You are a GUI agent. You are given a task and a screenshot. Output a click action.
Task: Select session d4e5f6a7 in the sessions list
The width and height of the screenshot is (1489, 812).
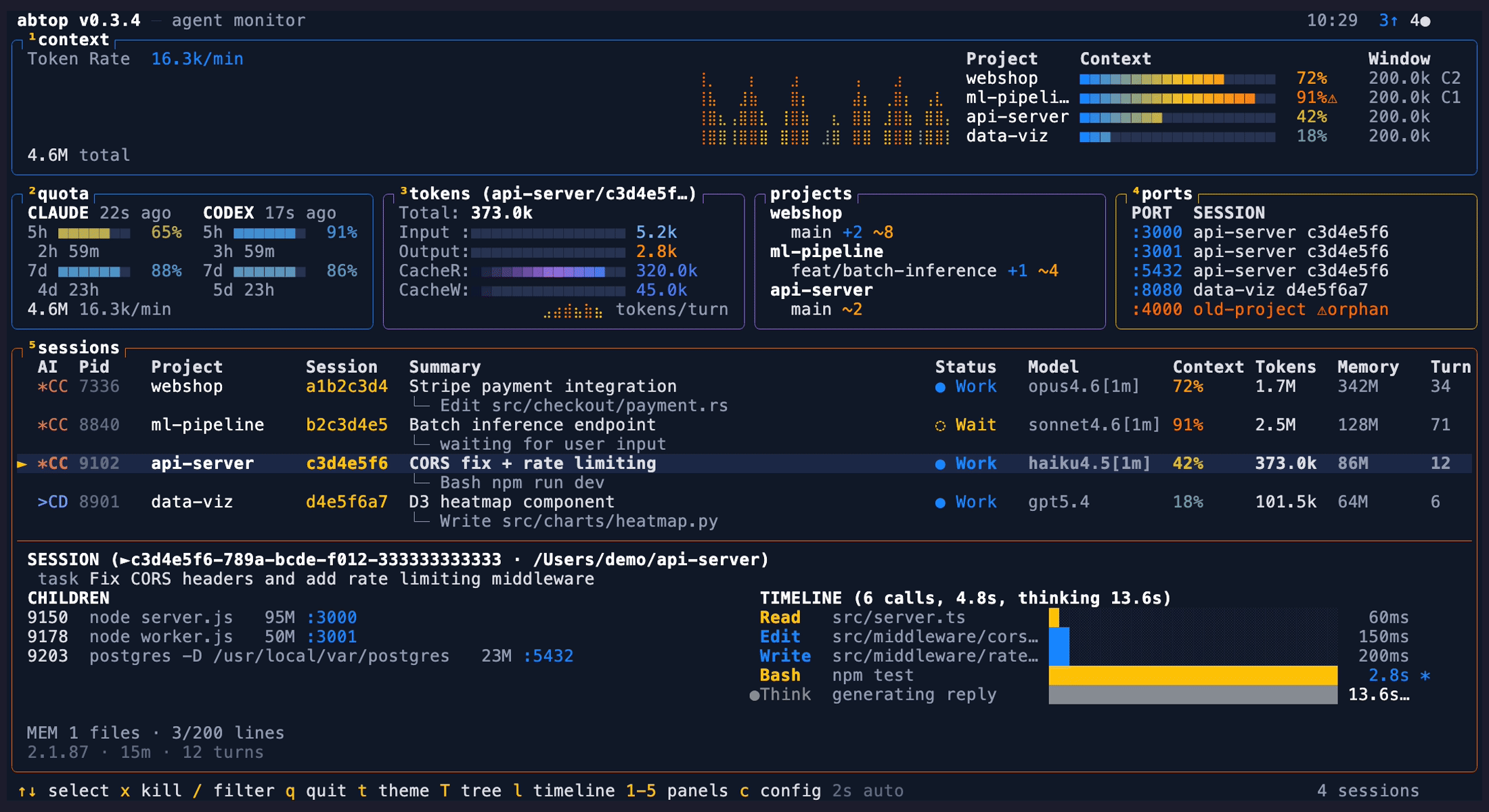click(347, 502)
